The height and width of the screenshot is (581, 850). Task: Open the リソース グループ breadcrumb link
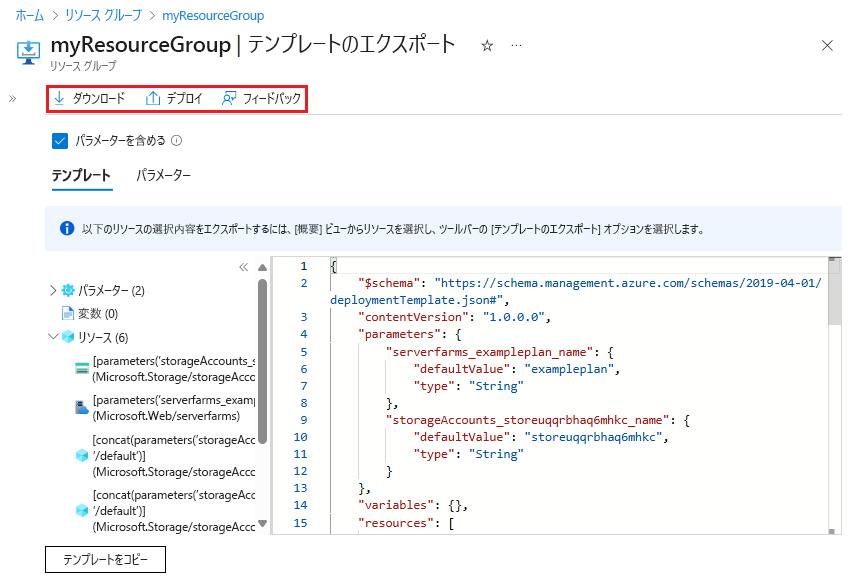coord(103,15)
